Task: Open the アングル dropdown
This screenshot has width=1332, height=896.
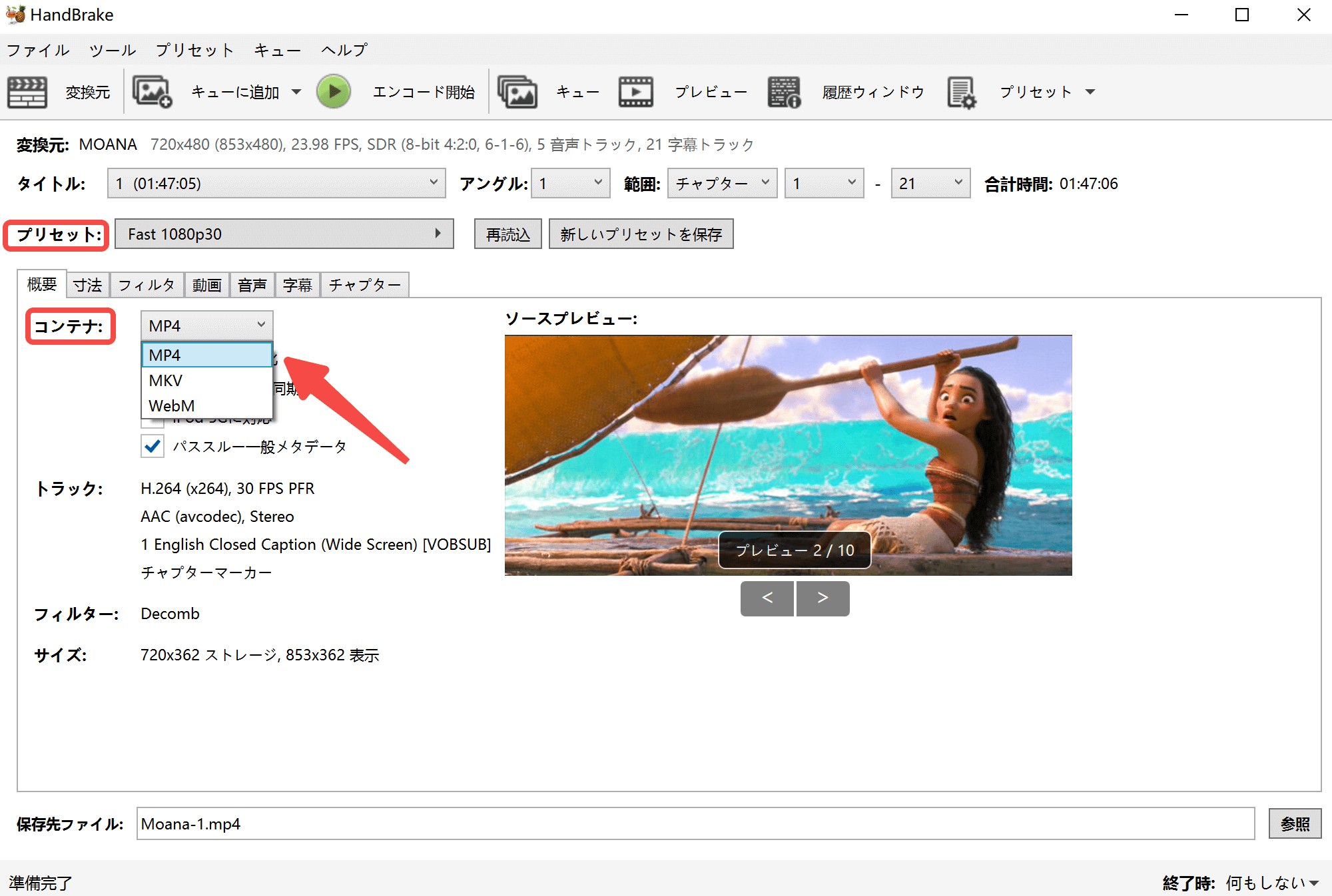Action: 571,184
